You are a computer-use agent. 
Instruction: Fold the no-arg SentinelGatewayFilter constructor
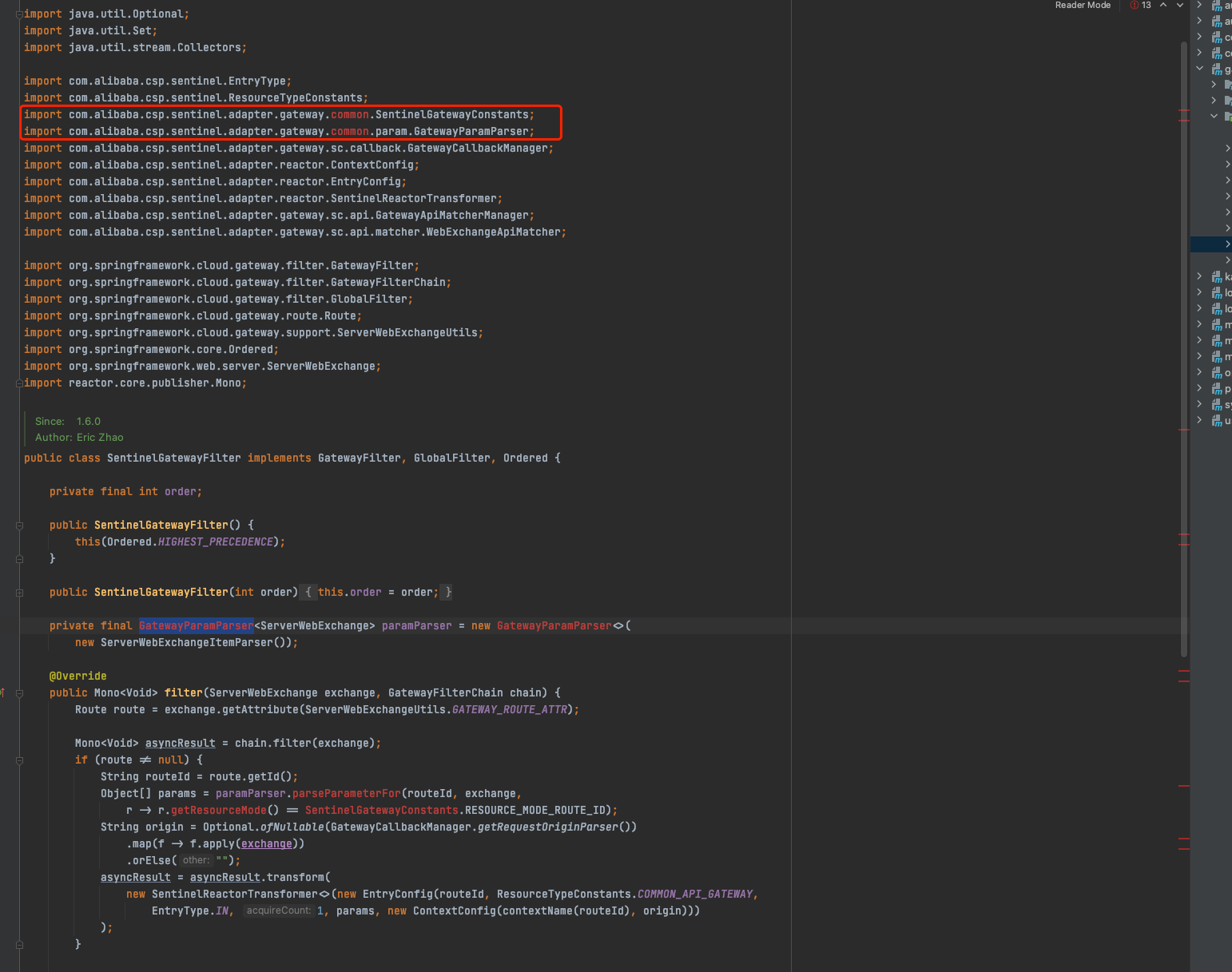(19, 526)
